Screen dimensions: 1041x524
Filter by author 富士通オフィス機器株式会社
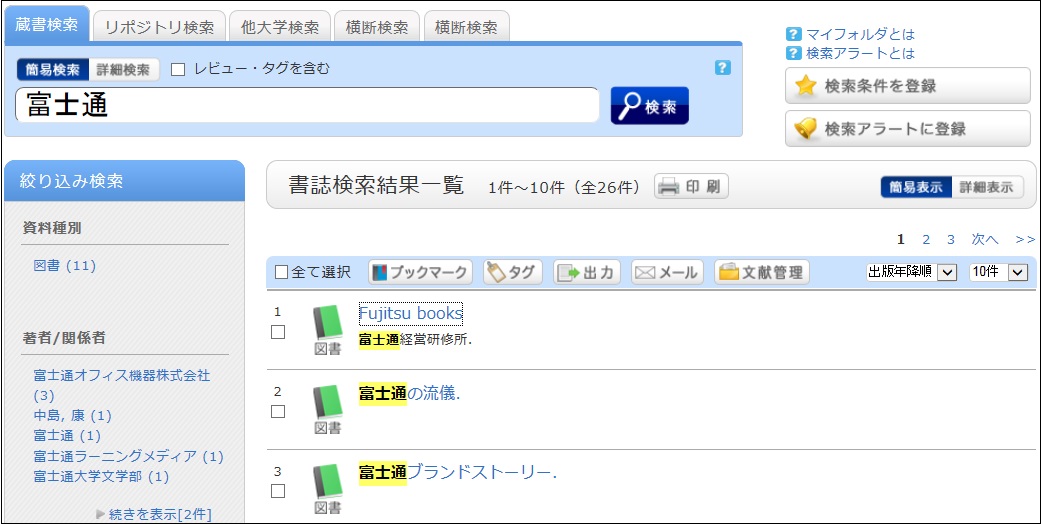point(121,385)
